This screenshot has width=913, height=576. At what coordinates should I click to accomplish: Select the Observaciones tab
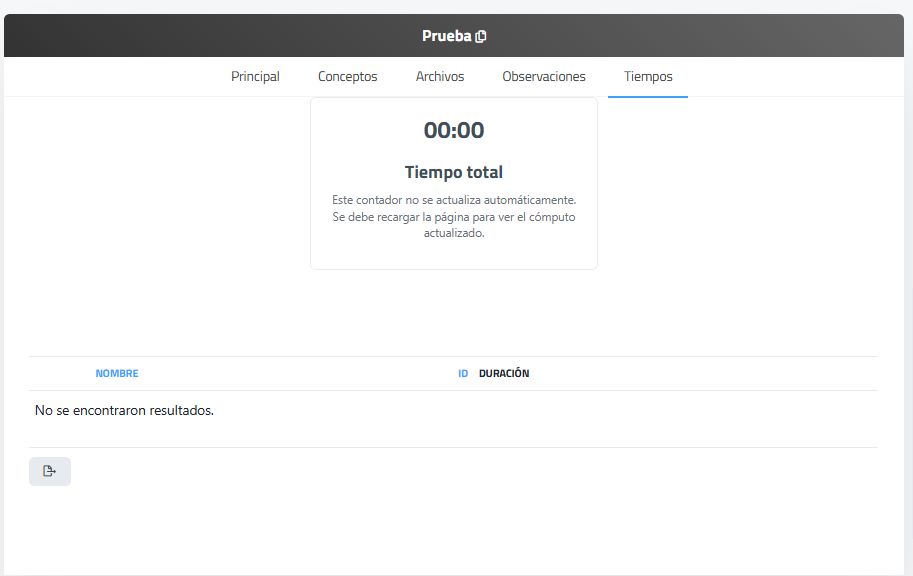click(544, 76)
